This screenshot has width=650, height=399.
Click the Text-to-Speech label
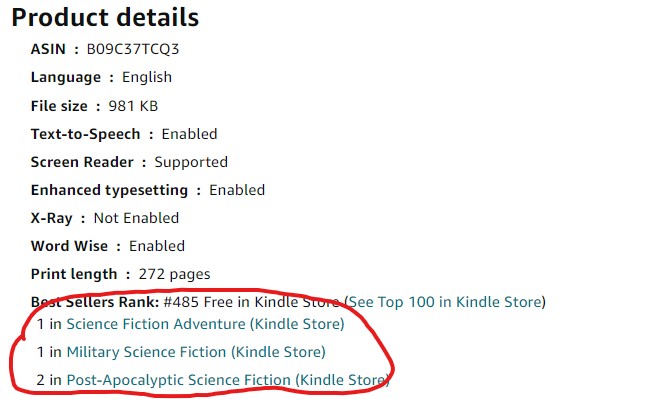click(x=85, y=134)
